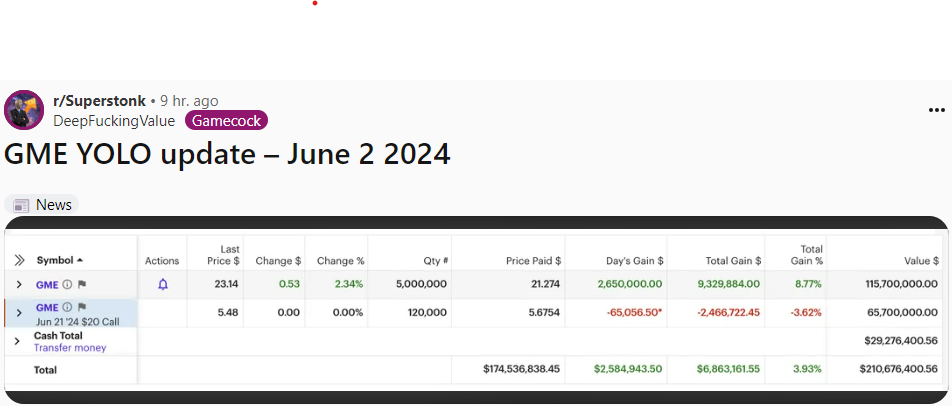Open the GME stock symbol link
This screenshot has height=406, width=952.
[x=47, y=284]
